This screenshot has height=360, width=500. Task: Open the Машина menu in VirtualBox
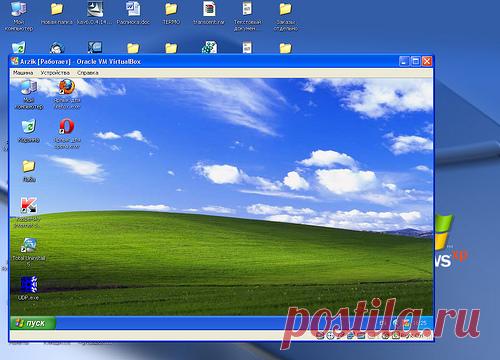[x=23, y=73]
